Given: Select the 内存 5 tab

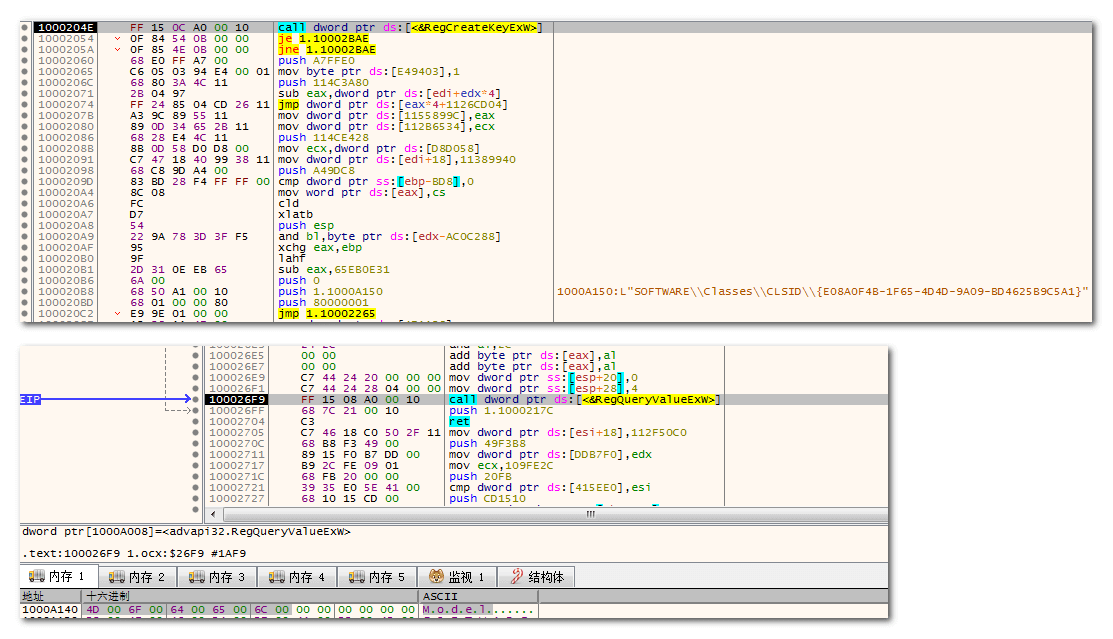Looking at the screenshot, I should (x=378, y=577).
